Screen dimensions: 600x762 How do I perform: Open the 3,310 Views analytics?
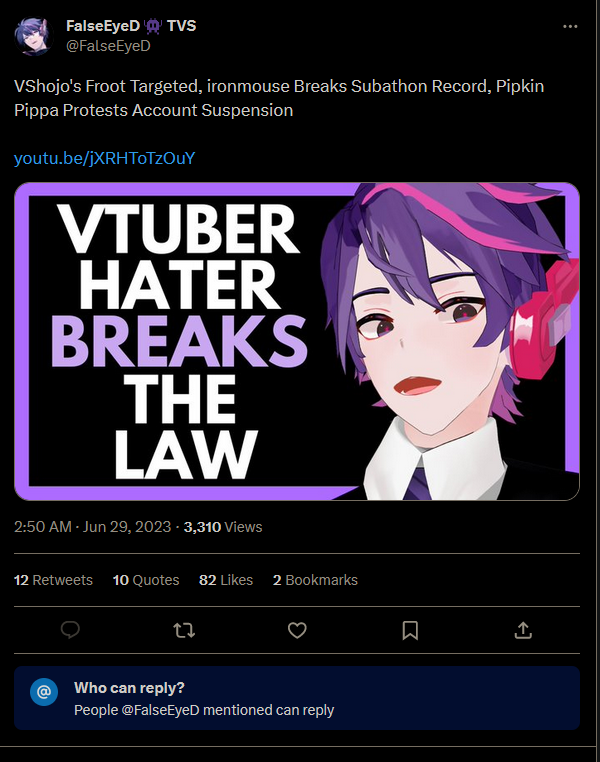223,527
